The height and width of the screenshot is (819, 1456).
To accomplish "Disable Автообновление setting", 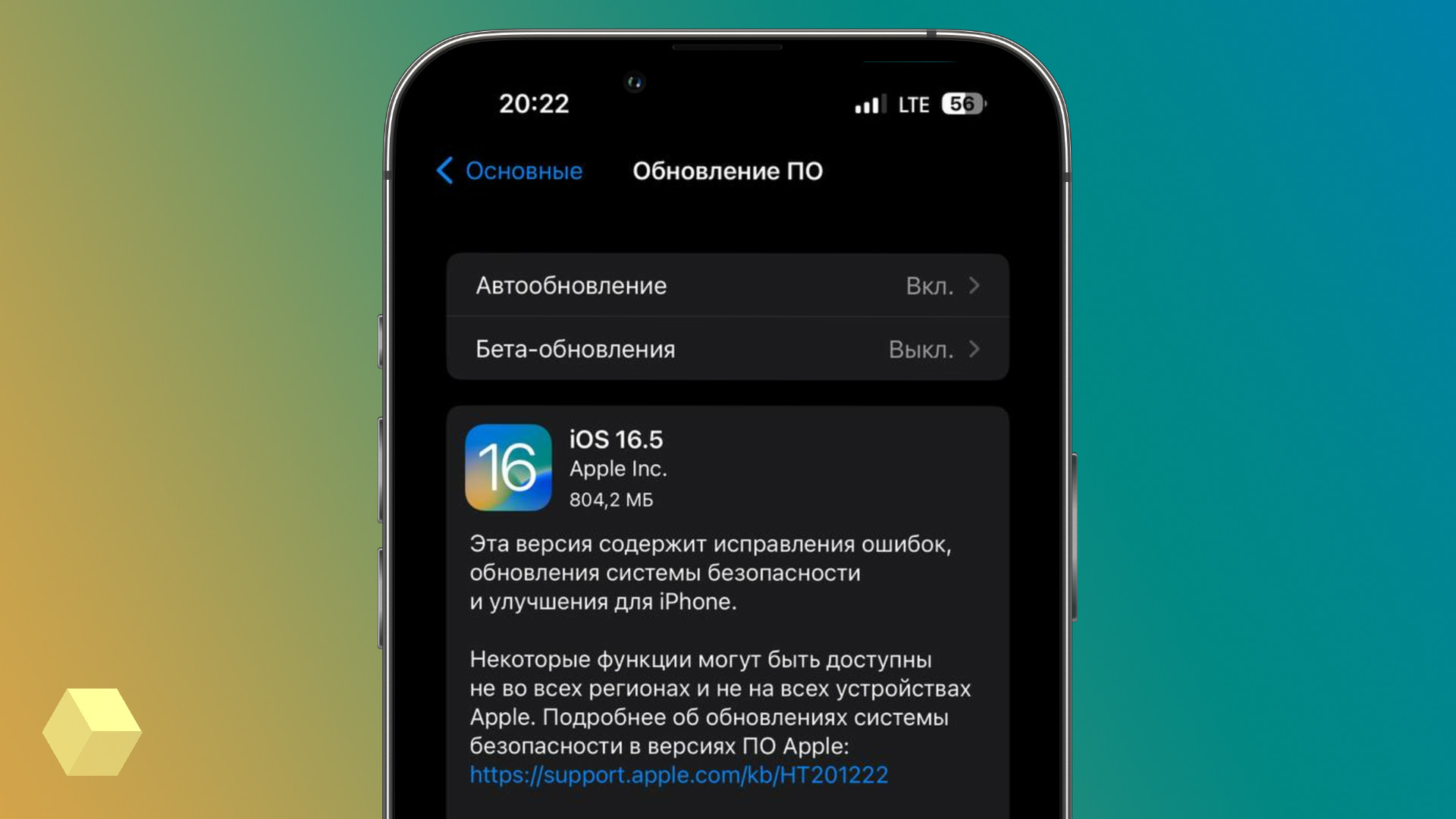I will [727, 285].
